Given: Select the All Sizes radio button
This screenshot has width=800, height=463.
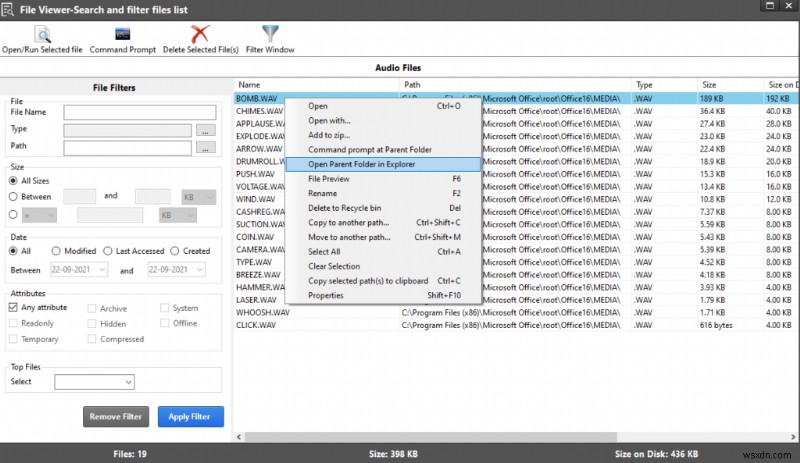Looking at the screenshot, I should tap(13, 181).
